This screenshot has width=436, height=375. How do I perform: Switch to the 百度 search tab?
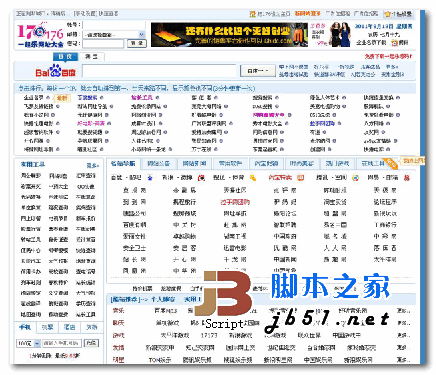coord(65,57)
